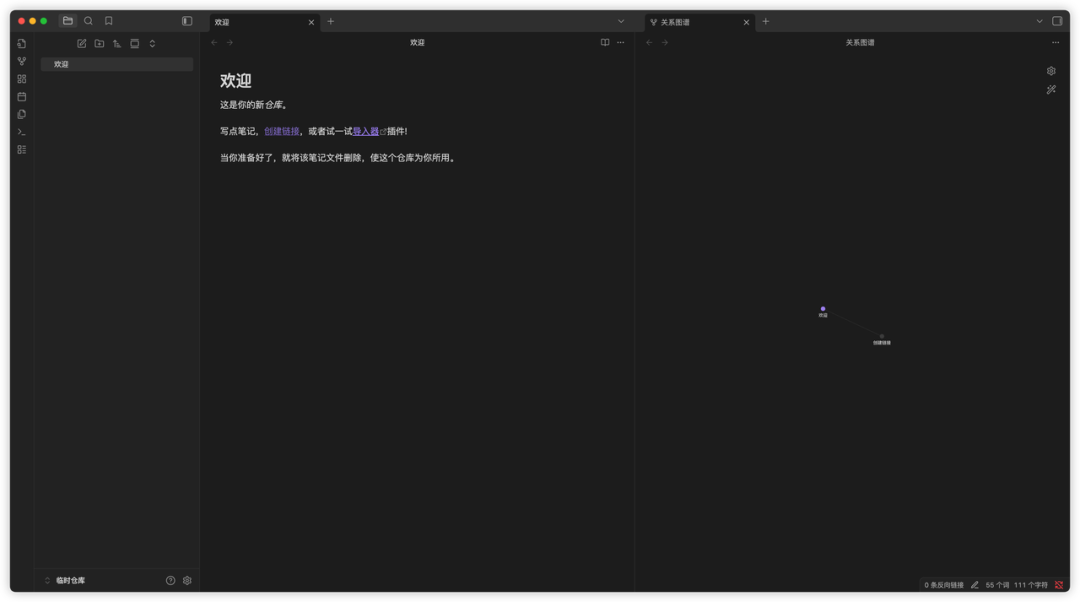Open the 导入器 external link
Image resolution: width=1080 pixels, height=602 pixels.
(x=366, y=132)
